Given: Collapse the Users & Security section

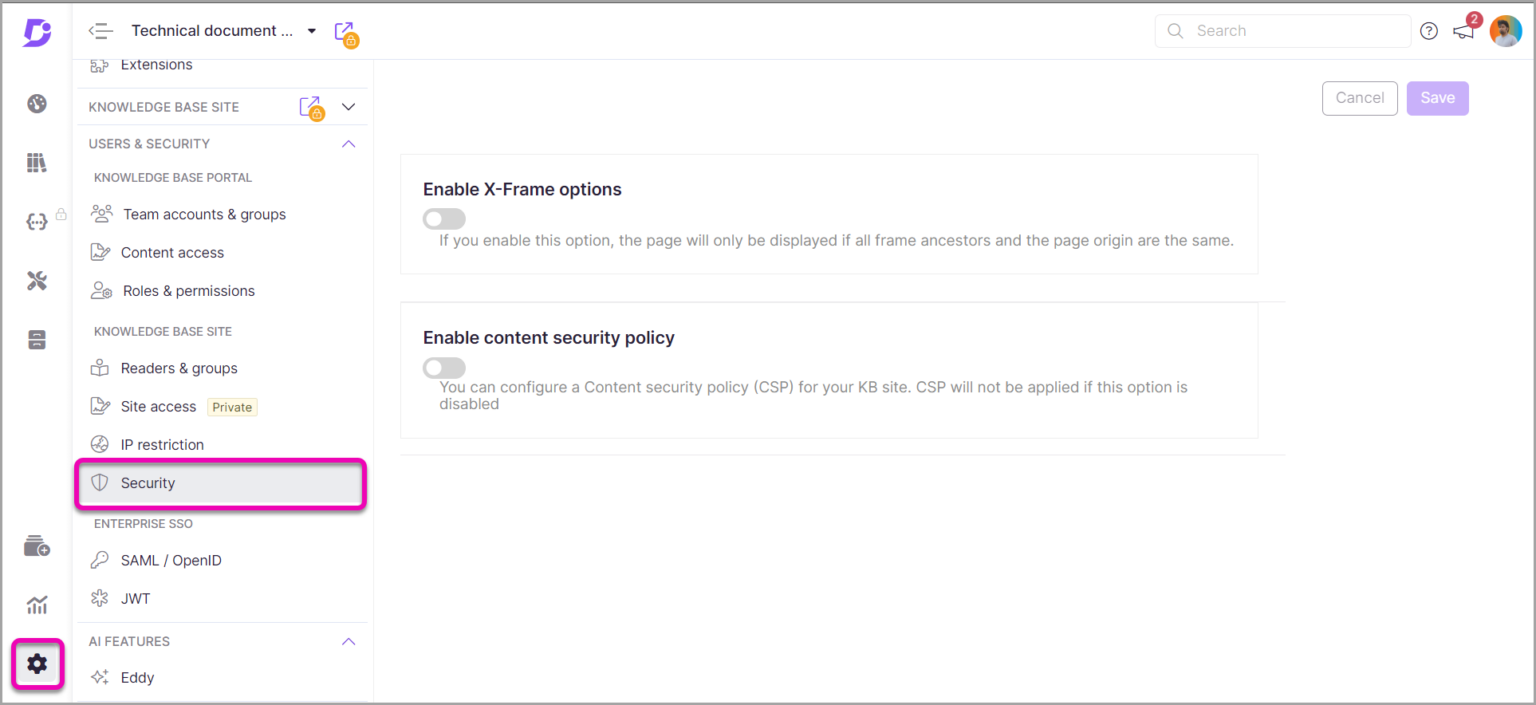Looking at the screenshot, I should coord(348,144).
